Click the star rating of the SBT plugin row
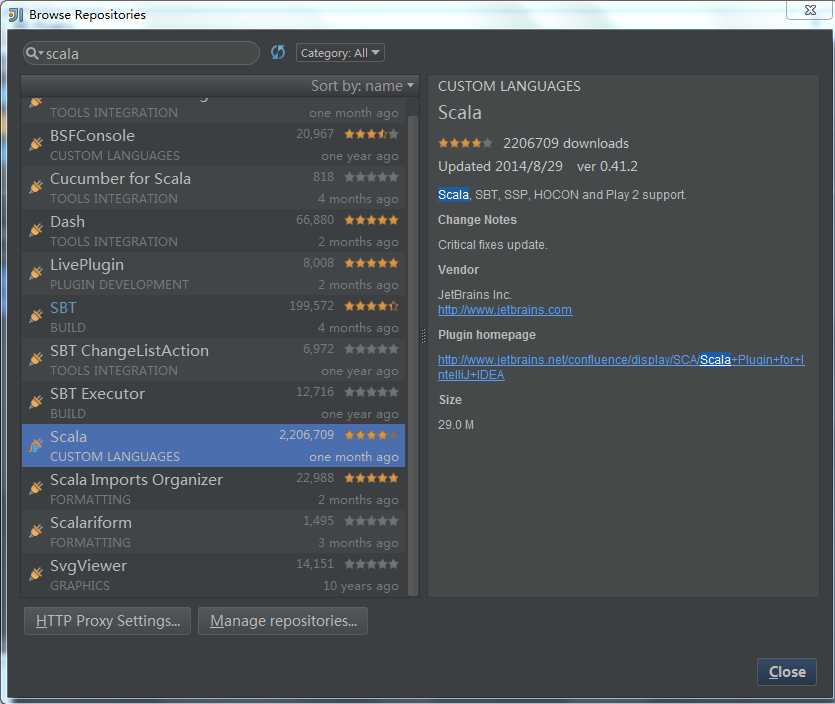 (x=371, y=306)
